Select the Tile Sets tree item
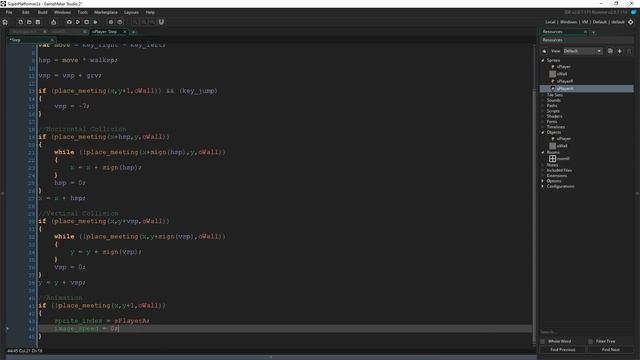 click(555, 95)
